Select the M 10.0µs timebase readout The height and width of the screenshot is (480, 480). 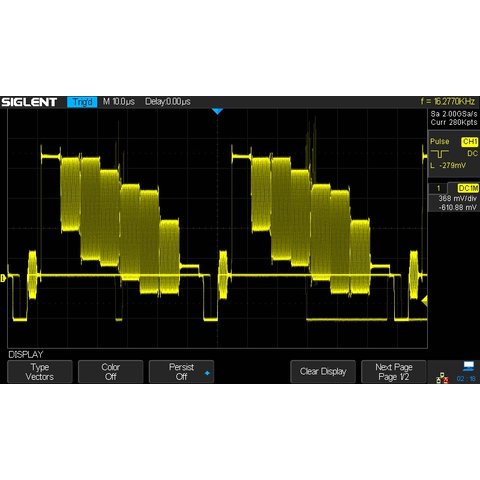pos(119,102)
